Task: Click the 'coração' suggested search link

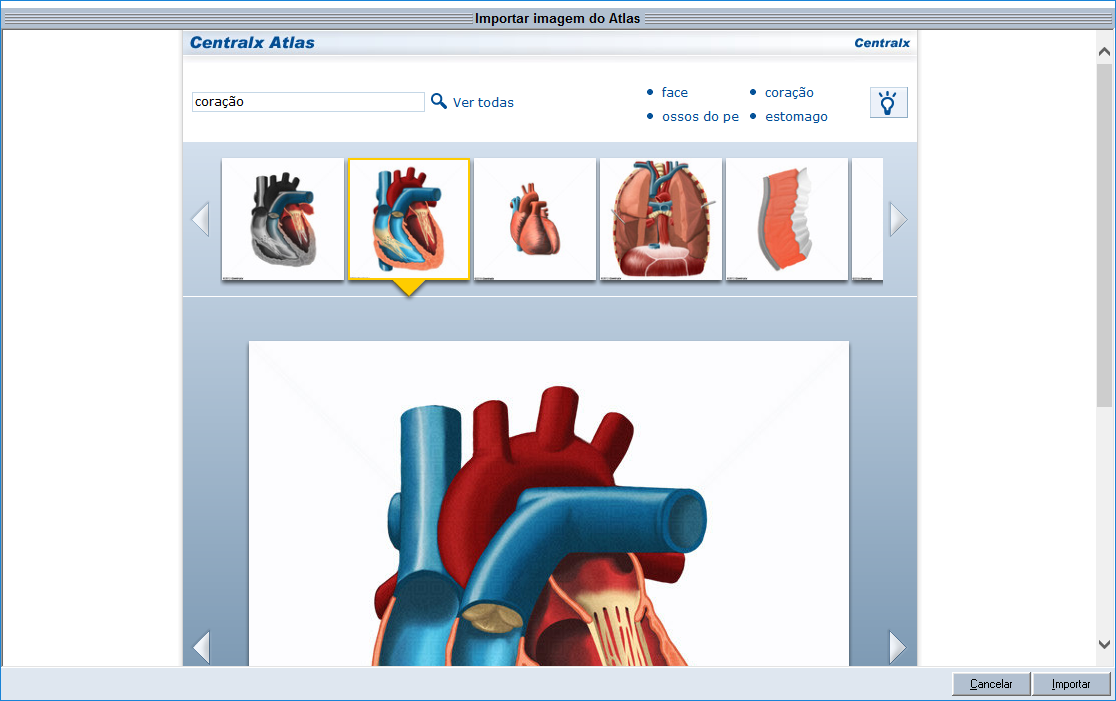Action: tap(789, 92)
